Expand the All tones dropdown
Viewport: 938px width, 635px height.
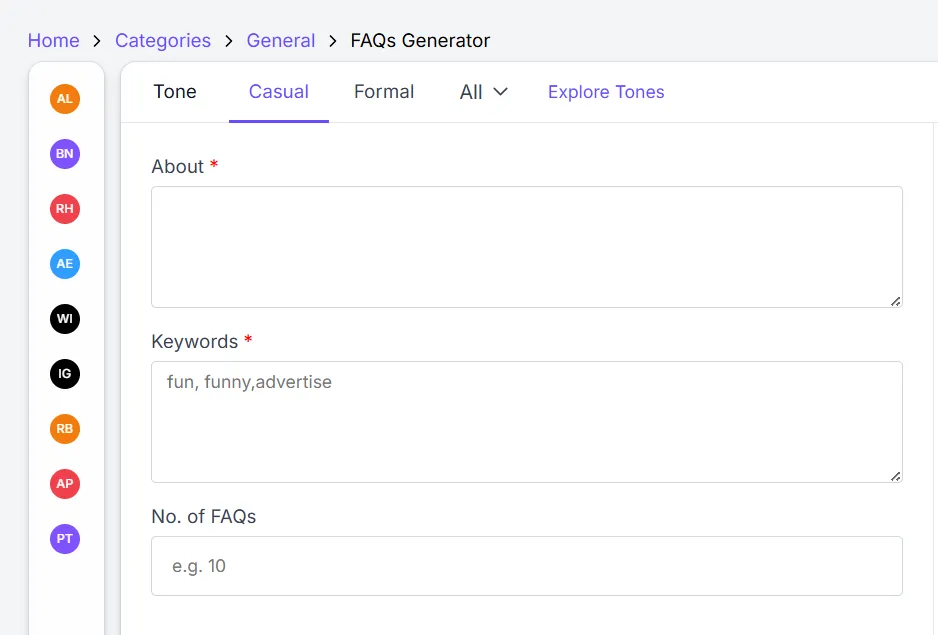(x=483, y=92)
